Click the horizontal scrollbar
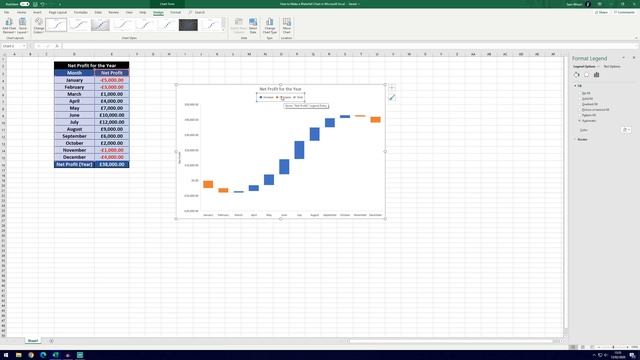This screenshot has height=360, width=640. tap(451, 341)
